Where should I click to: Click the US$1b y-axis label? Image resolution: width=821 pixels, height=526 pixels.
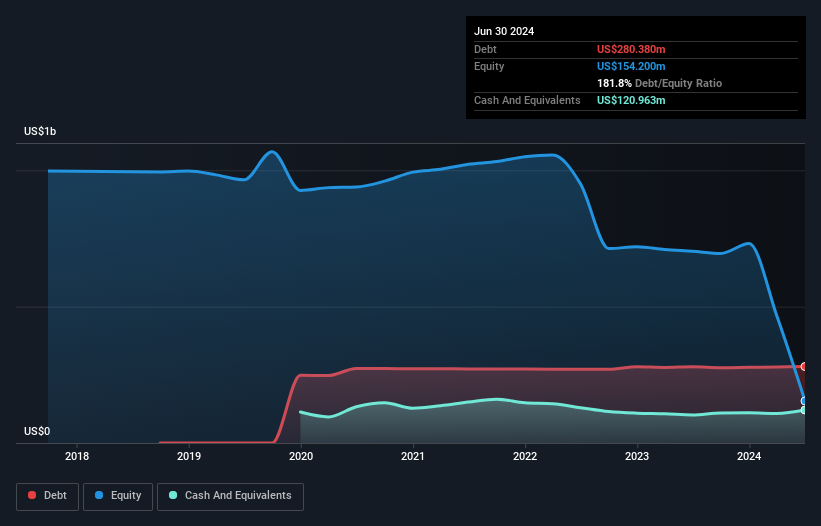40,131
